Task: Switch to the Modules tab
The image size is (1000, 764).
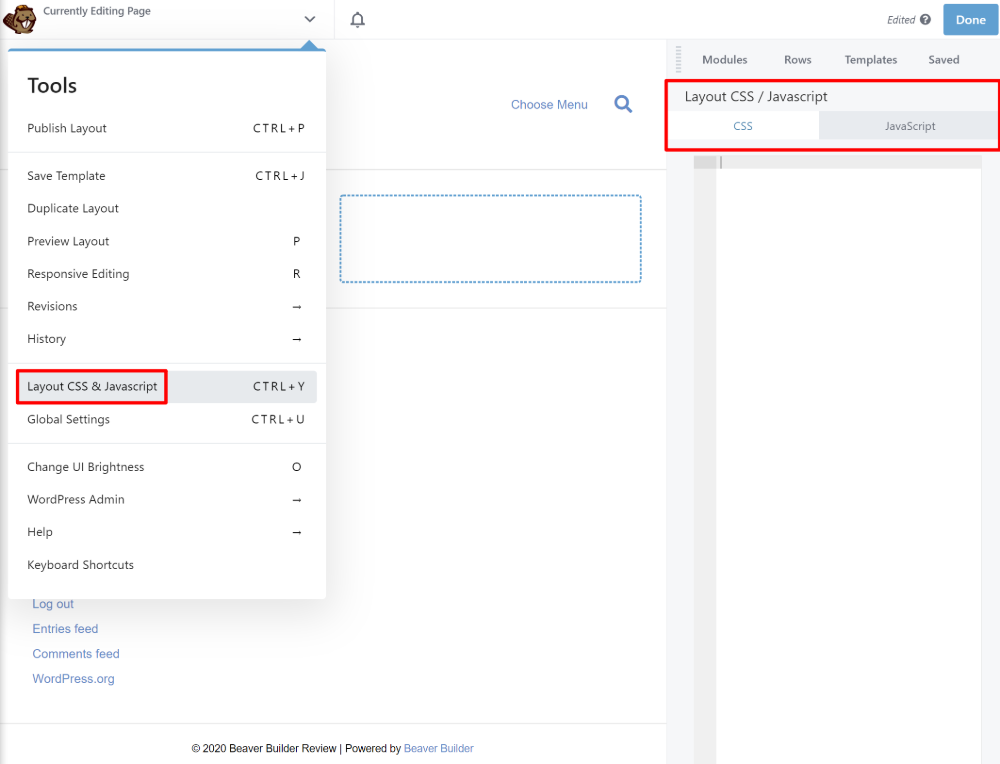Action: [x=724, y=59]
